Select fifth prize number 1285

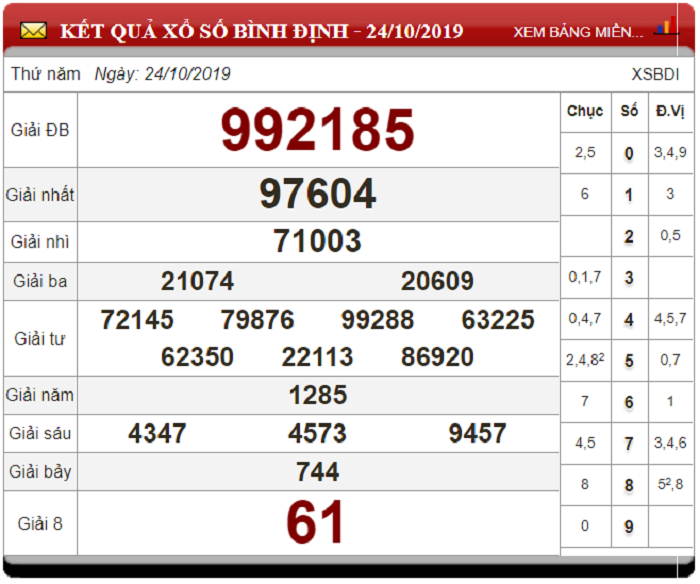(318, 395)
